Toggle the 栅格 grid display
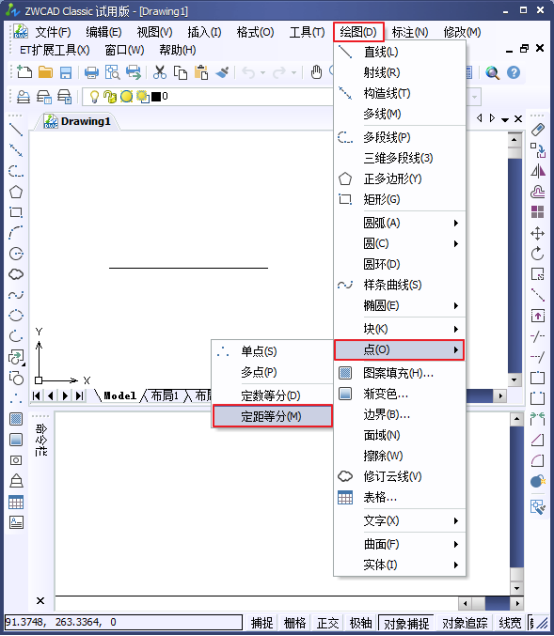This screenshot has width=554, height=636. click(x=295, y=622)
